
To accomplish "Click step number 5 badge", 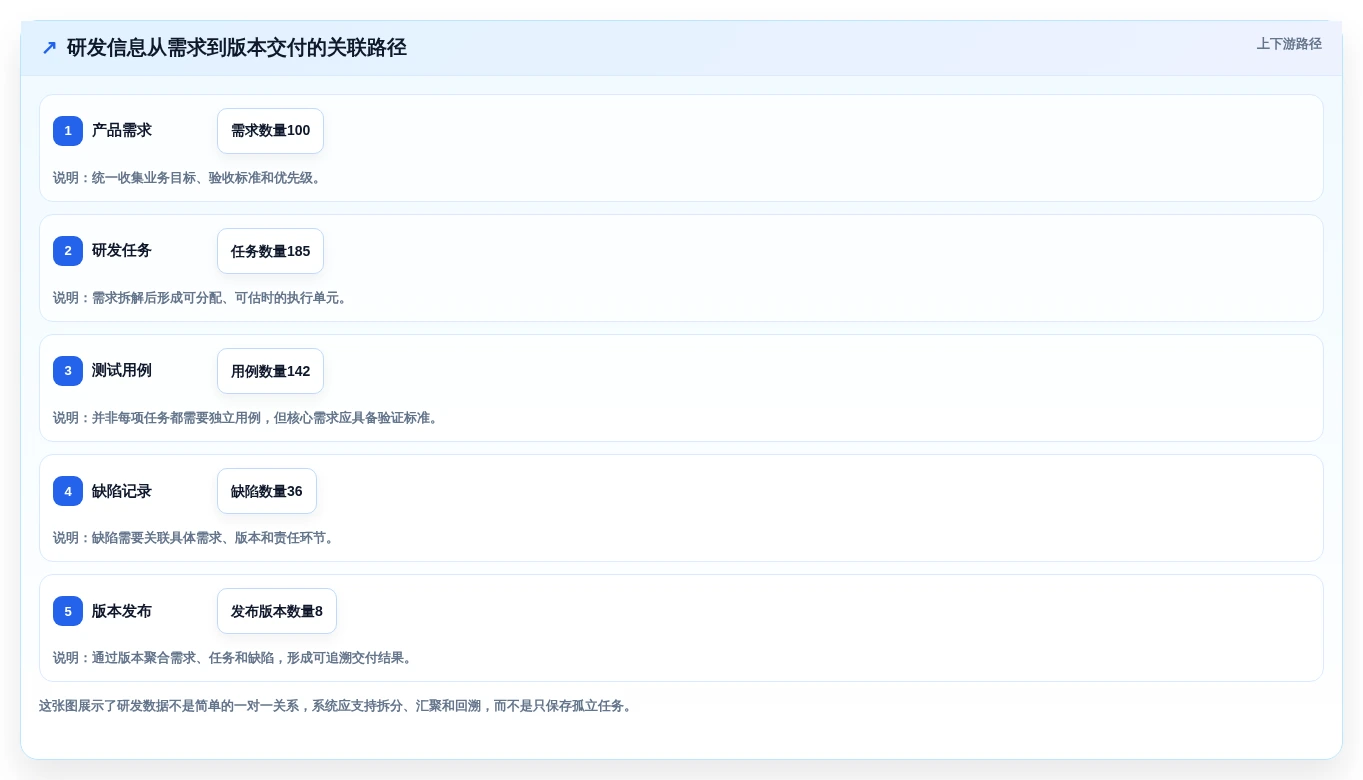I will (x=68, y=611).
